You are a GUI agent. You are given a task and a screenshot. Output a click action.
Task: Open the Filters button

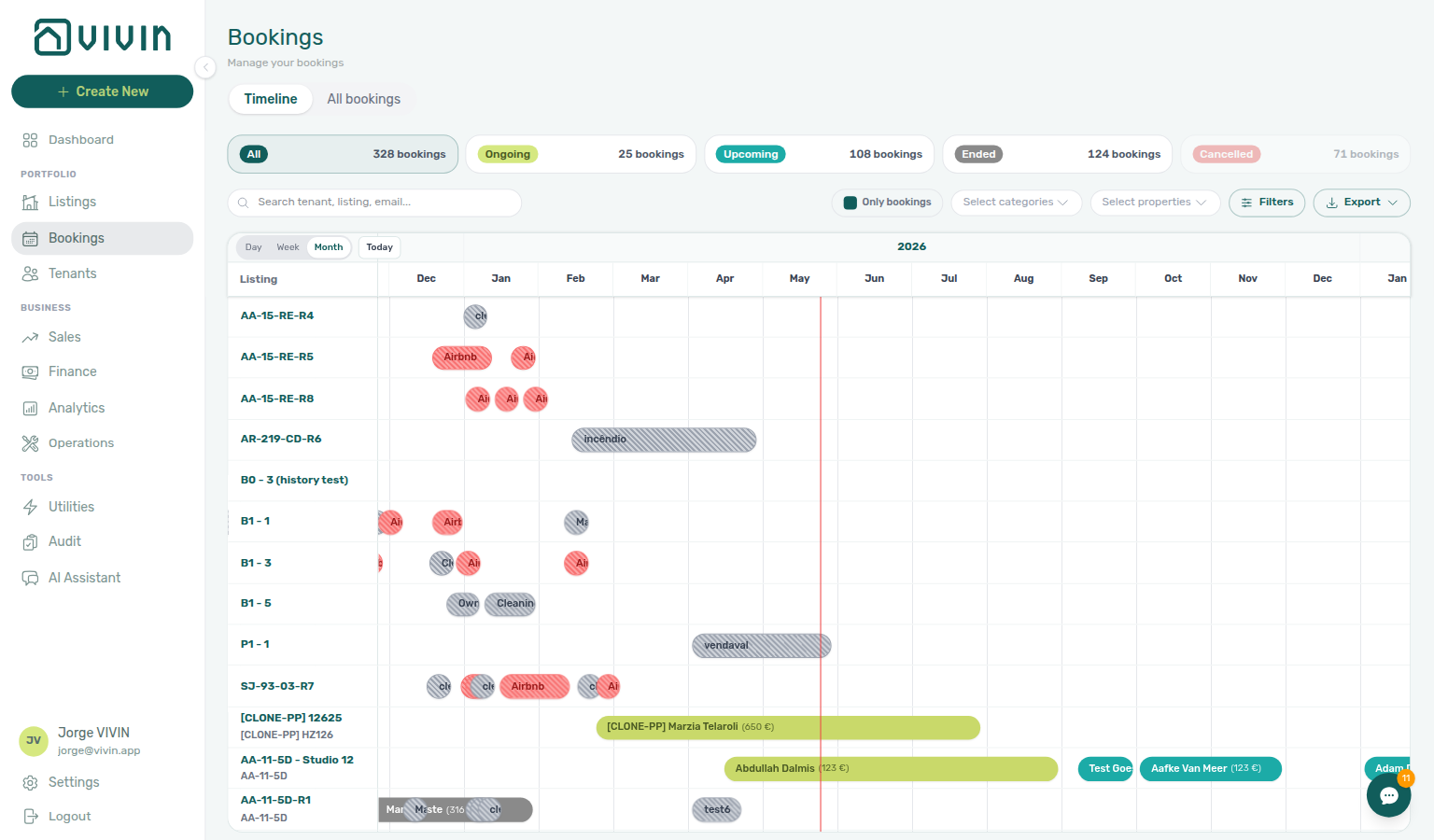coord(1267,203)
